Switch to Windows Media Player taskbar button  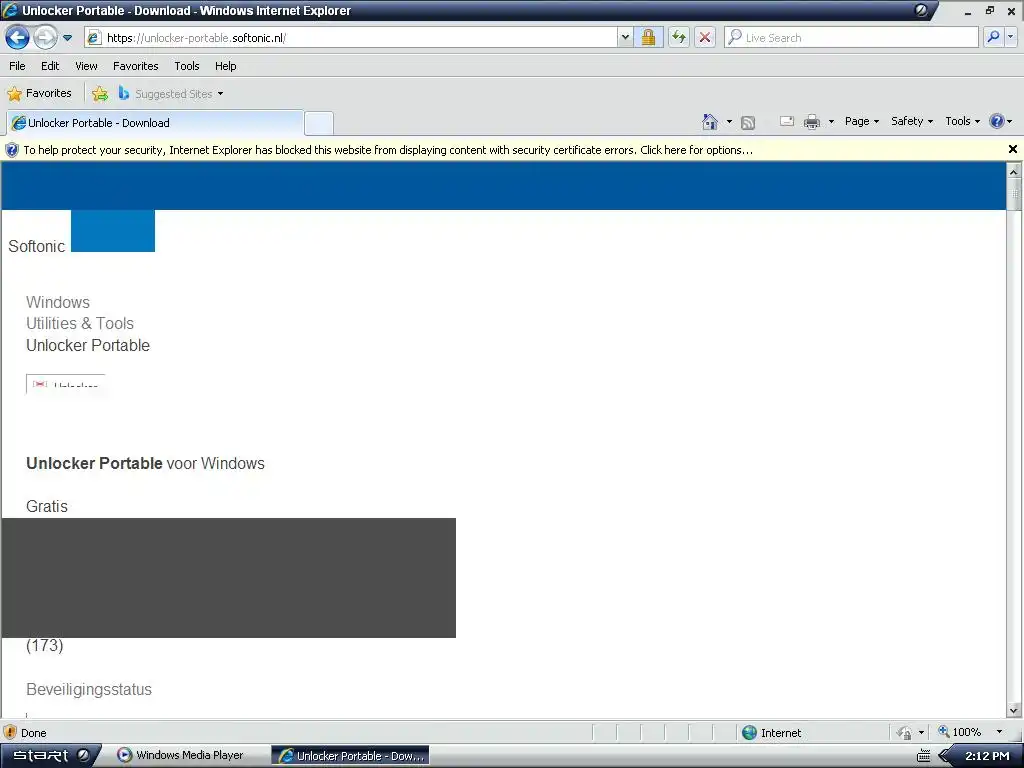click(181, 756)
